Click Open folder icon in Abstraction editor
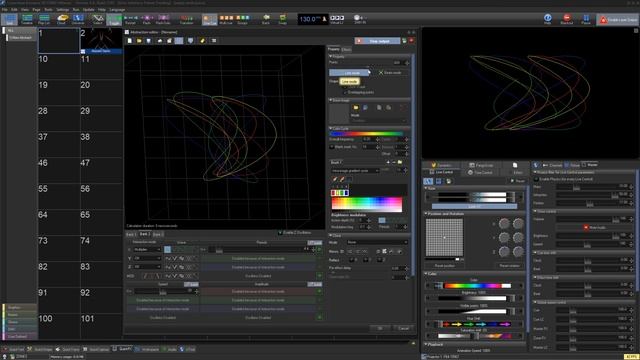Viewport: 640px width, 360px height. point(139,41)
